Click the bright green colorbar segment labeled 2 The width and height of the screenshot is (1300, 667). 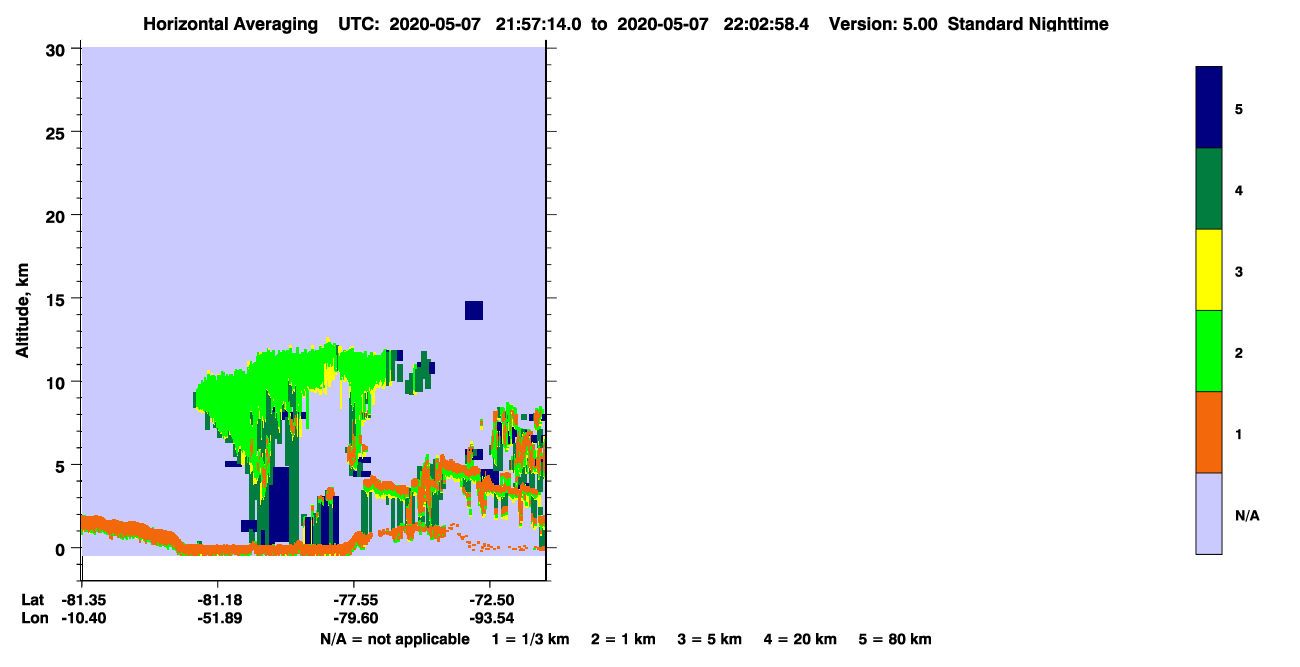pos(1209,351)
